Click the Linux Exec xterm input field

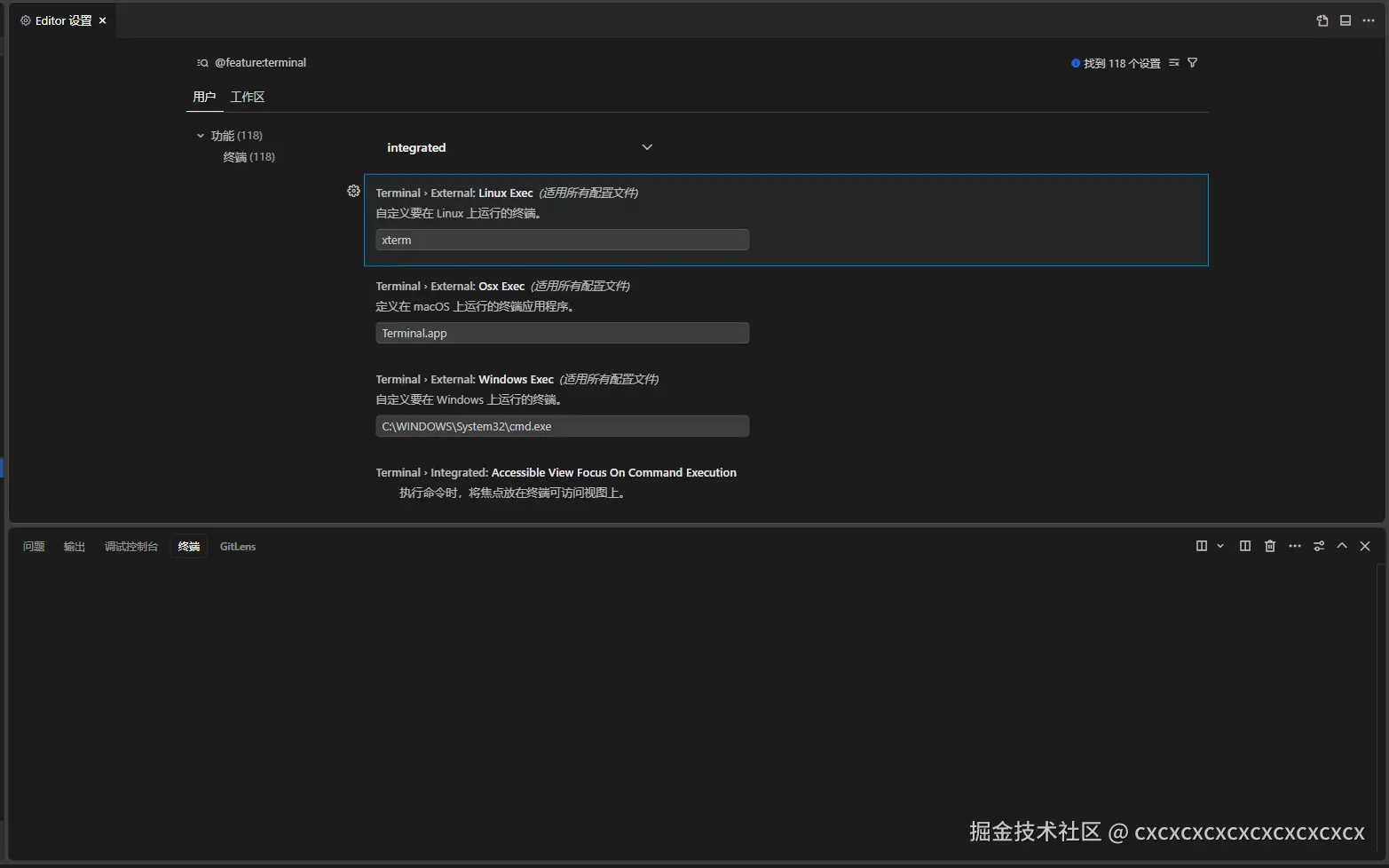point(562,241)
